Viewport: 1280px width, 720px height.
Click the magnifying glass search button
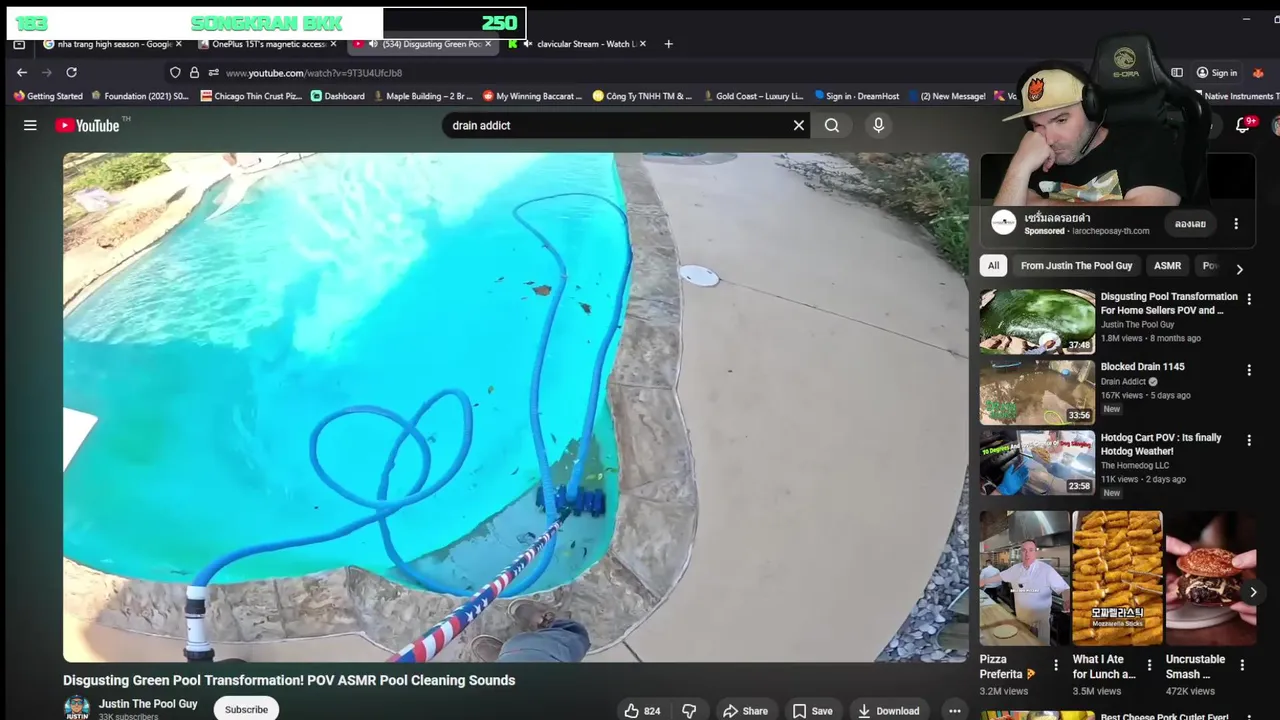coord(832,125)
